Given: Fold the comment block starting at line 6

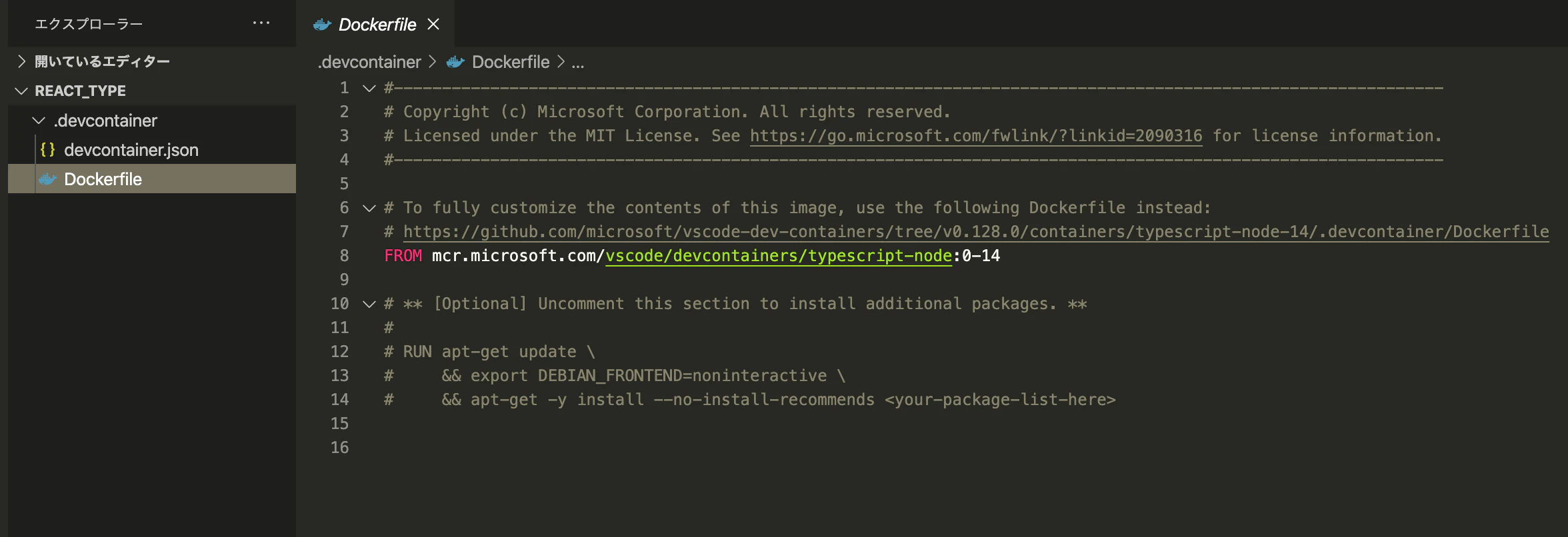Looking at the screenshot, I should pyautogui.click(x=369, y=208).
